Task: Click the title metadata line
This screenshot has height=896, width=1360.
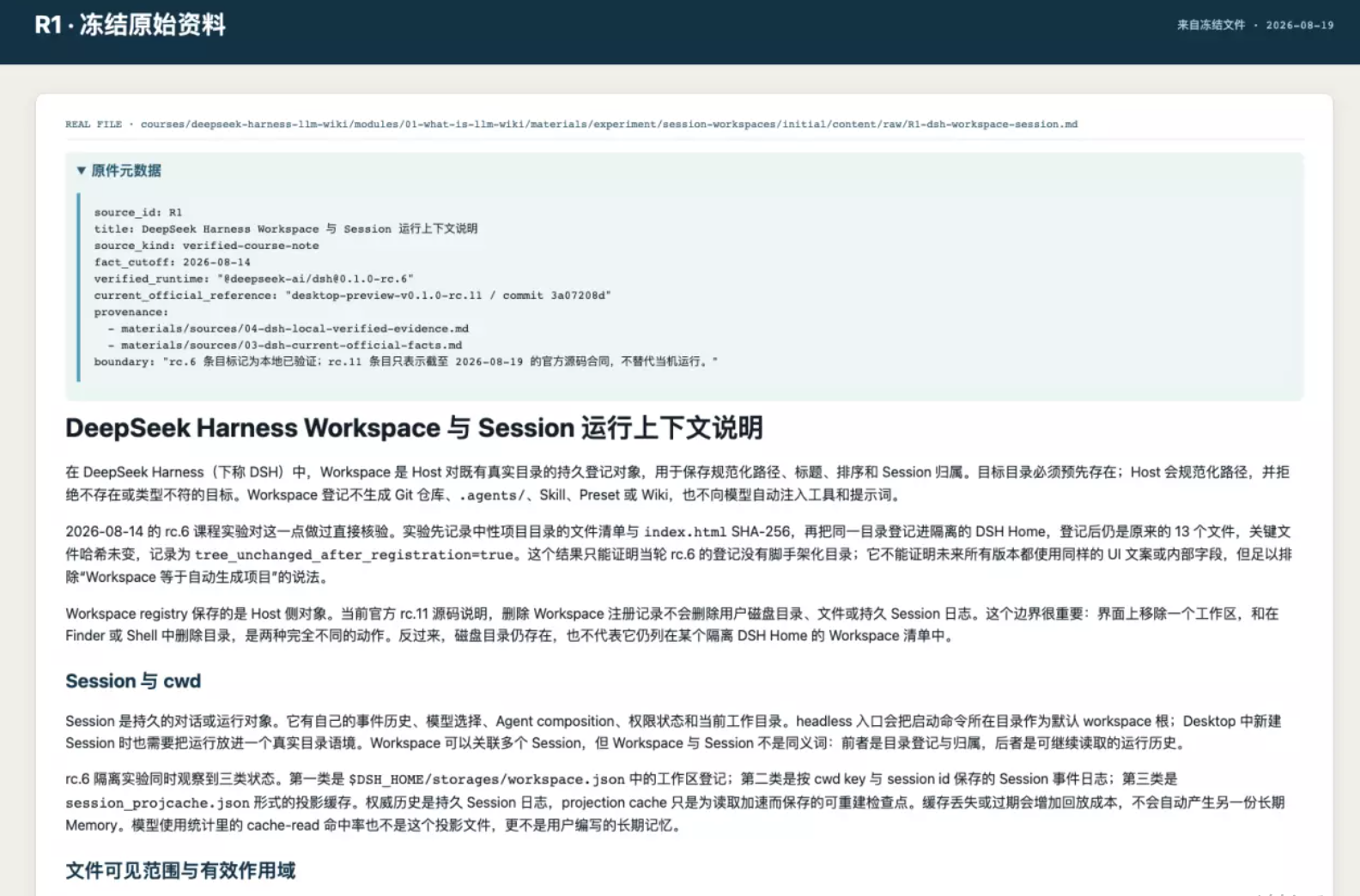Action: tap(286, 228)
